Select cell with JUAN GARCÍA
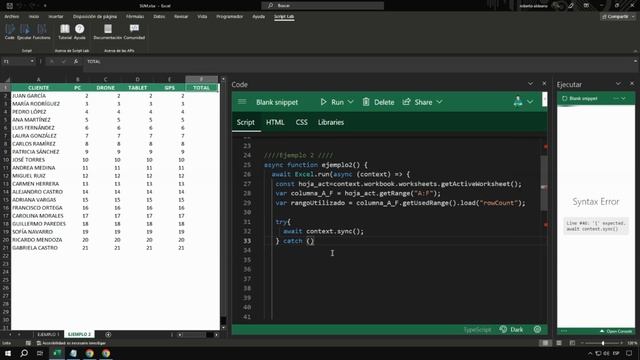 click(x=39, y=96)
